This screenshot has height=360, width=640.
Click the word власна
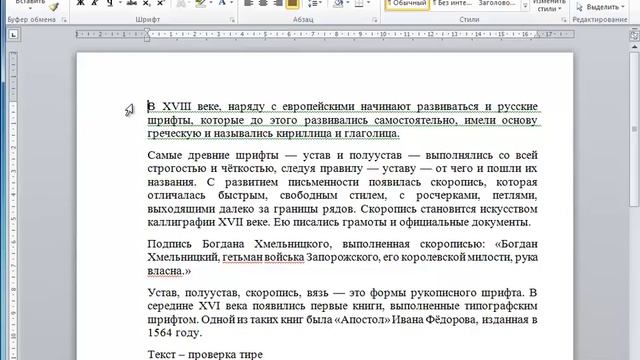point(165,271)
